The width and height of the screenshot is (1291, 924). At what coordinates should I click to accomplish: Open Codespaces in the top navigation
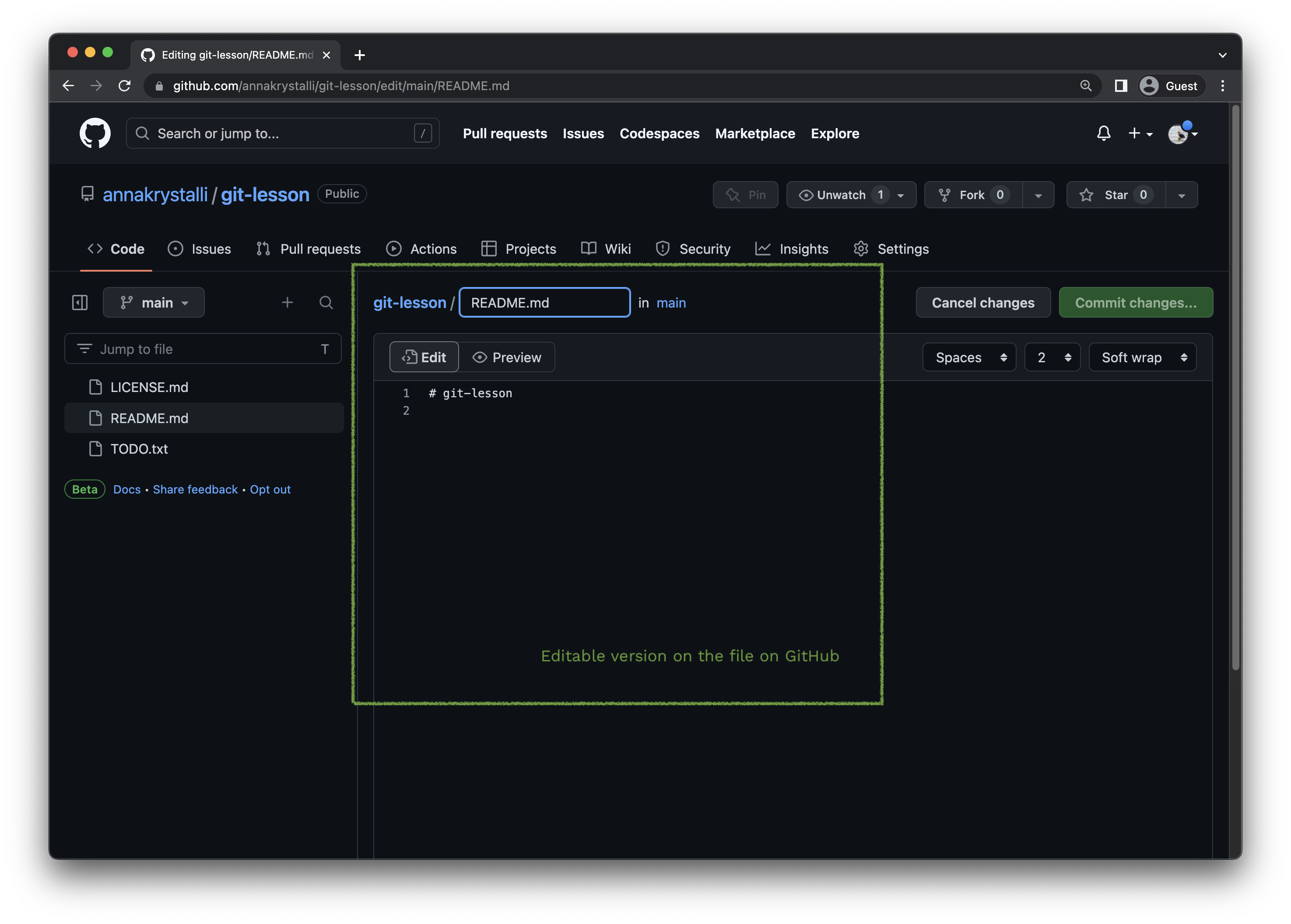click(660, 134)
